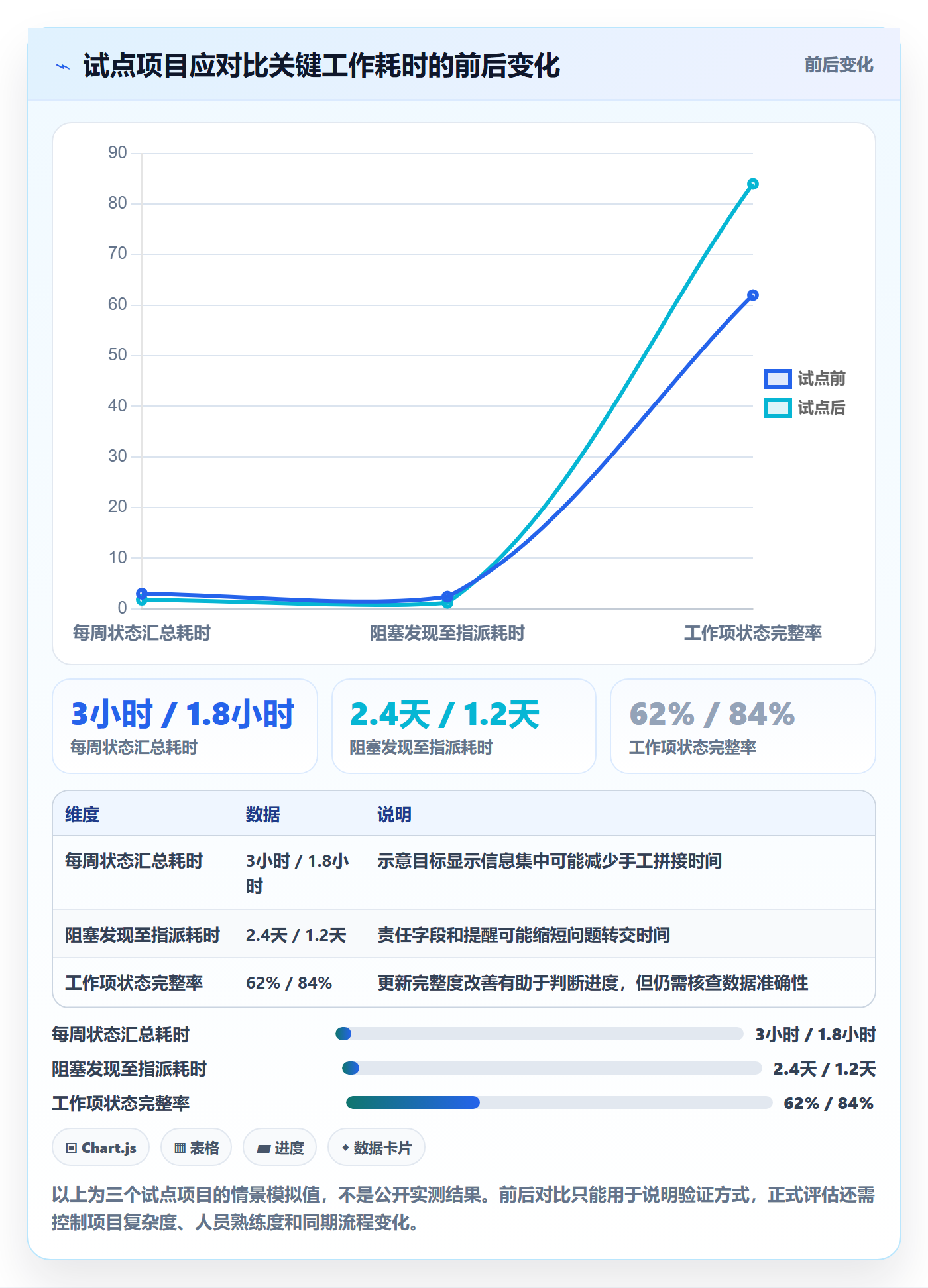Click the 维度 column header
Screen dimensions: 928x1288
82,814
